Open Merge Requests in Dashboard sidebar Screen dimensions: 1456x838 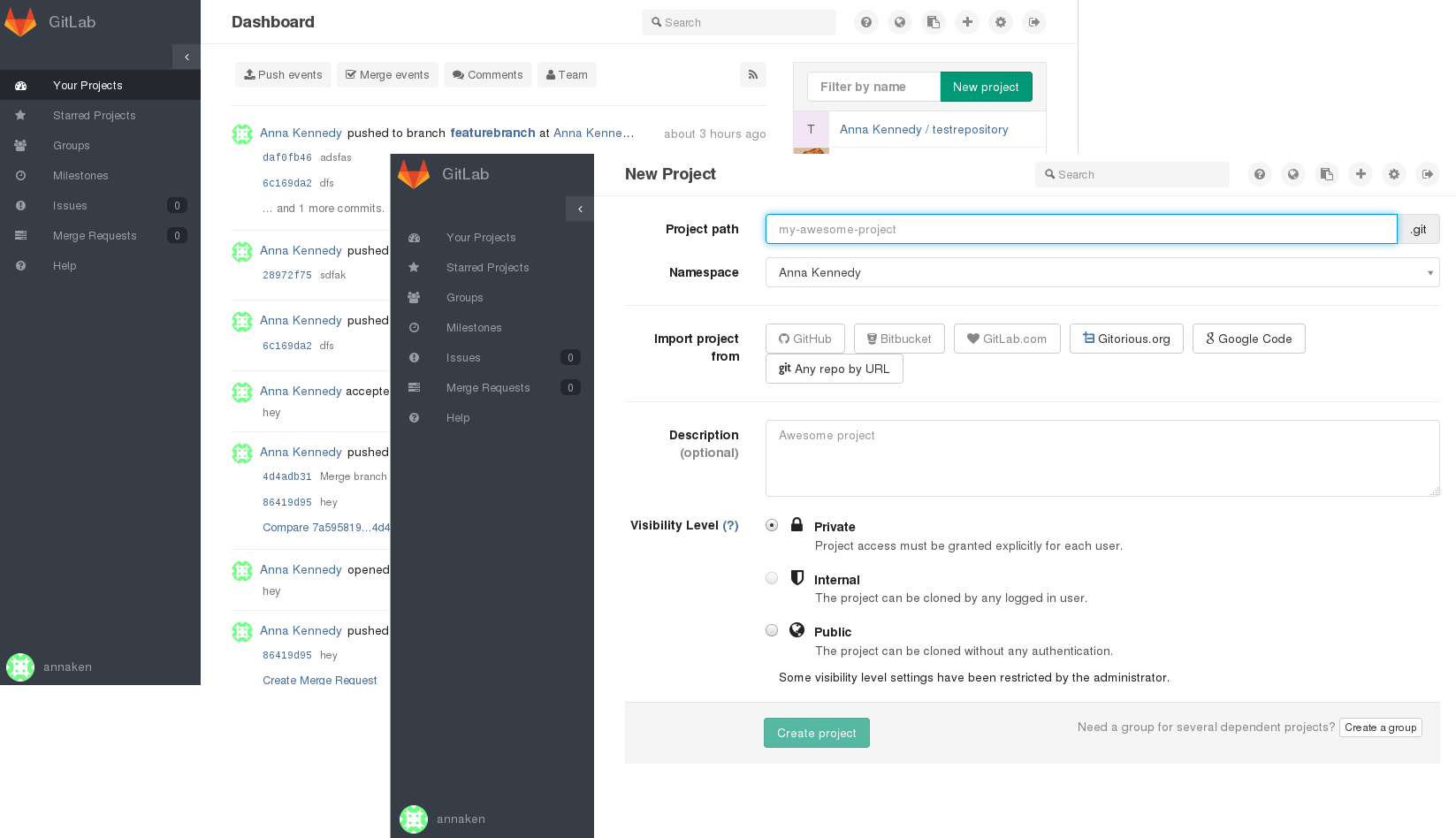(100, 236)
